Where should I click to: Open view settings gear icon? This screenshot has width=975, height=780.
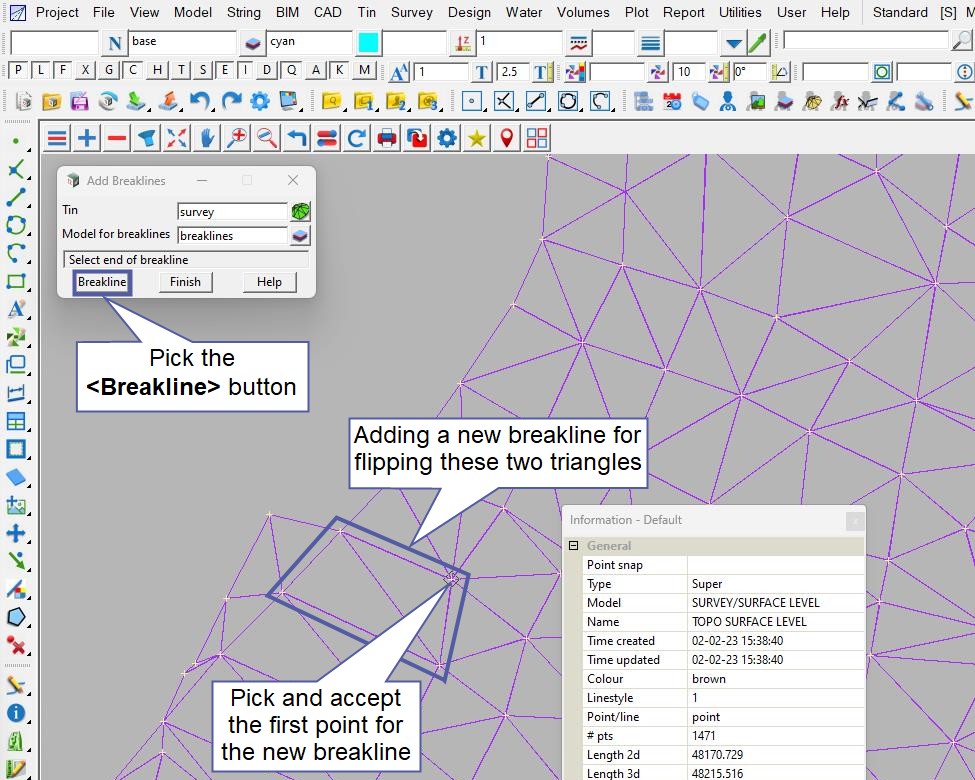click(447, 138)
